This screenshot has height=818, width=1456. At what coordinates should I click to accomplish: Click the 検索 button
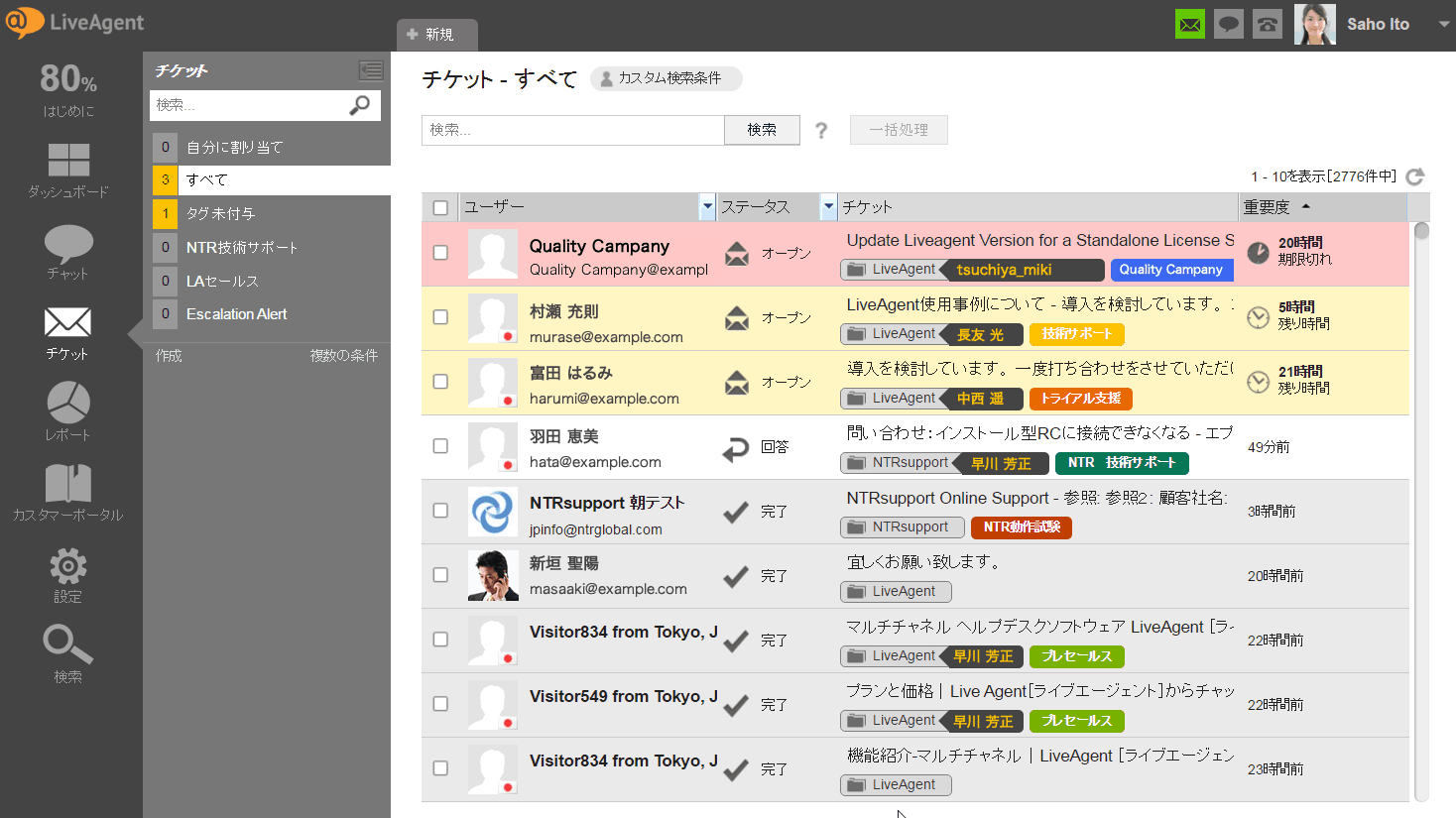[x=762, y=130]
